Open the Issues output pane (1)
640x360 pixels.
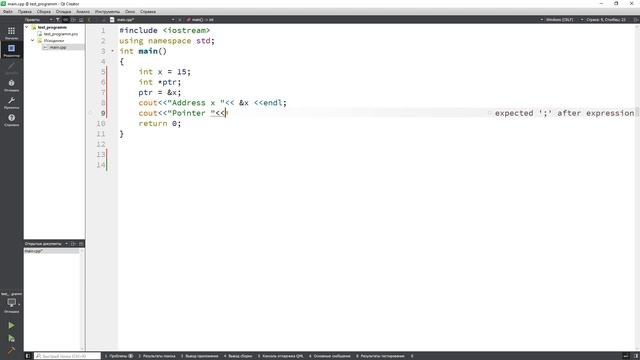point(119,356)
